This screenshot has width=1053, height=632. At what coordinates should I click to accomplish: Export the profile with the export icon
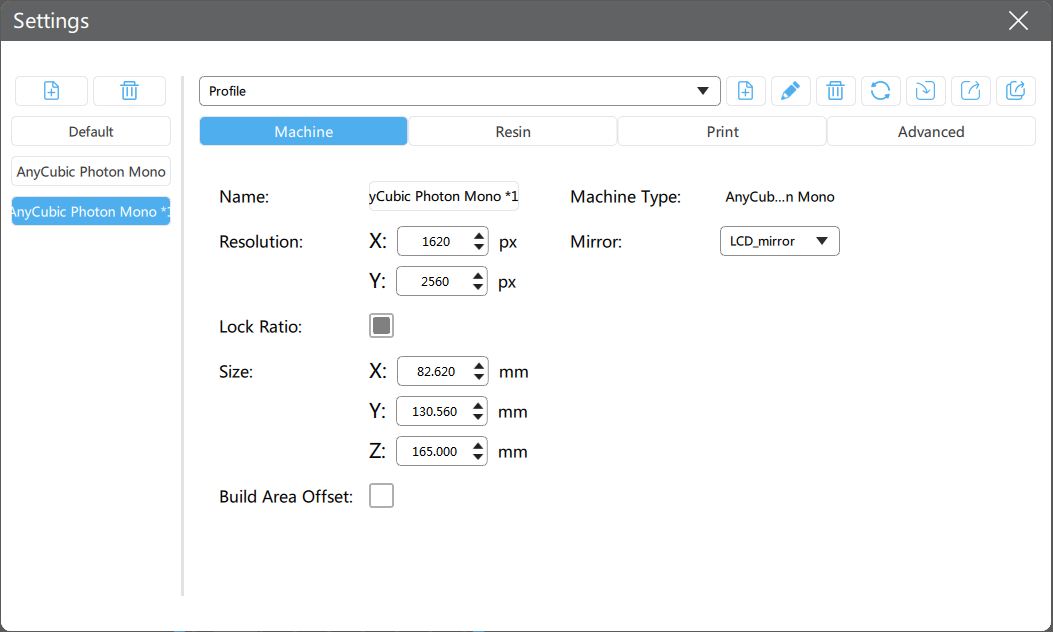(971, 91)
